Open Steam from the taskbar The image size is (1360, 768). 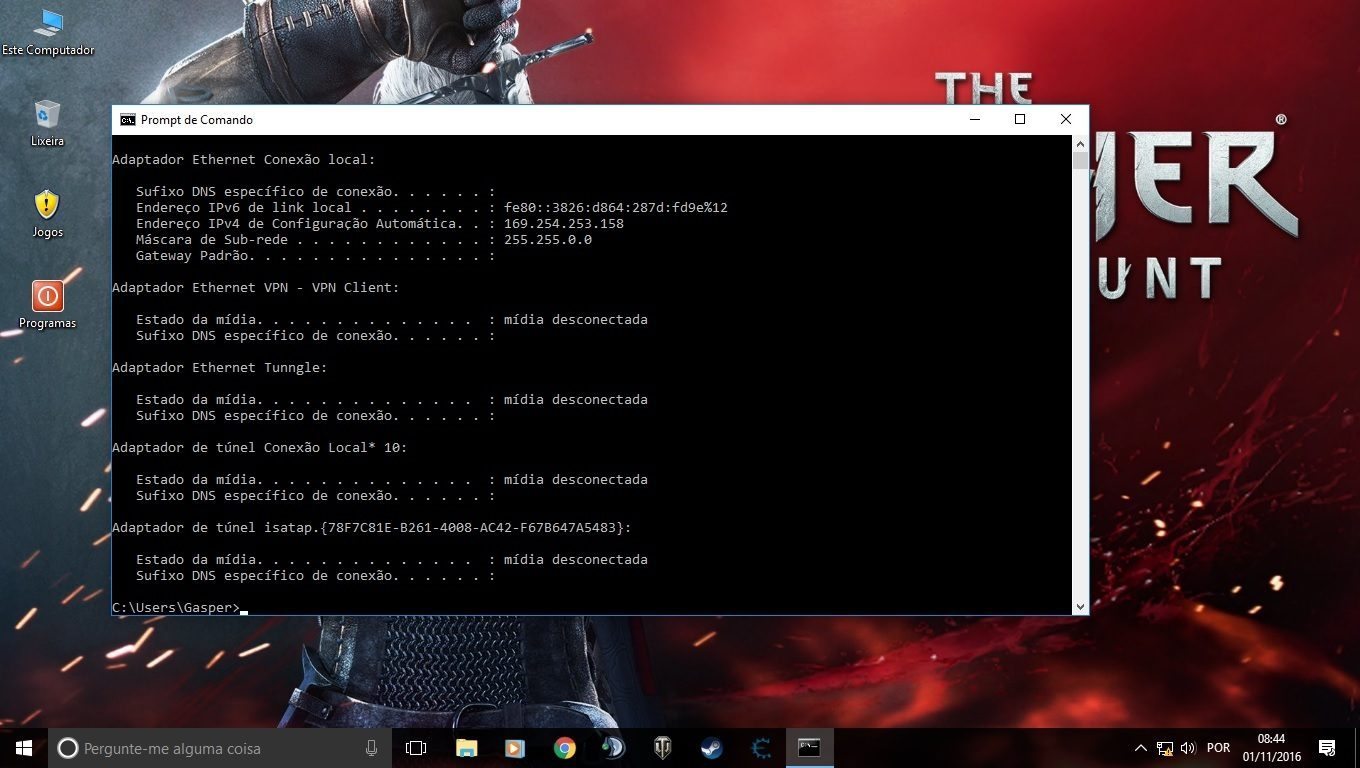click(711, 748)
